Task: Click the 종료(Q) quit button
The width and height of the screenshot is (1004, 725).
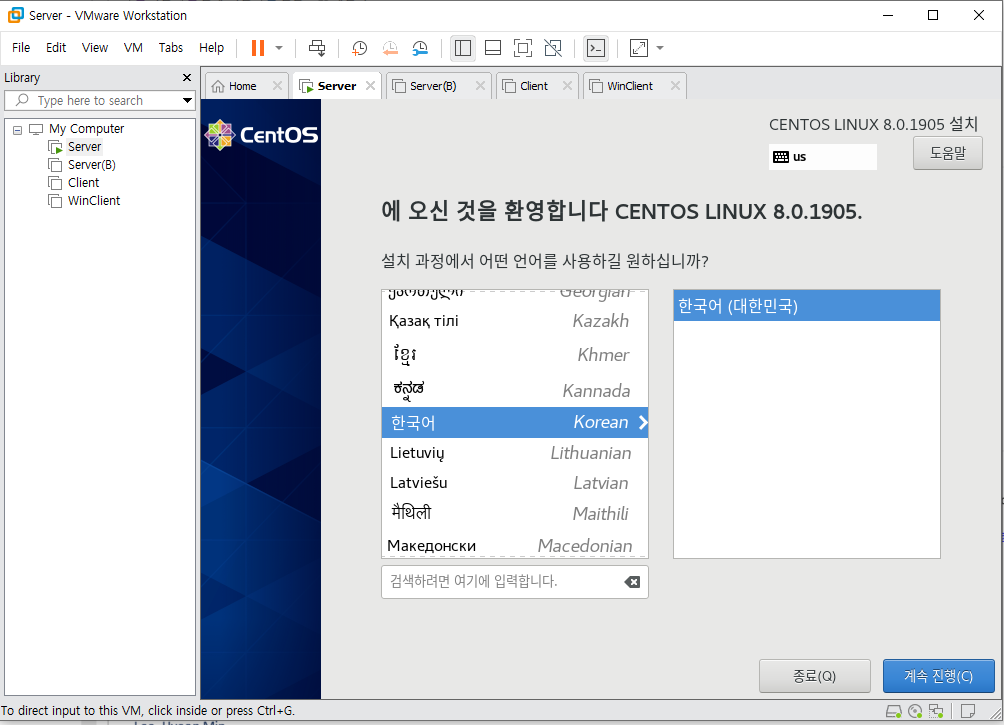Action: click(x=814, y=676)
